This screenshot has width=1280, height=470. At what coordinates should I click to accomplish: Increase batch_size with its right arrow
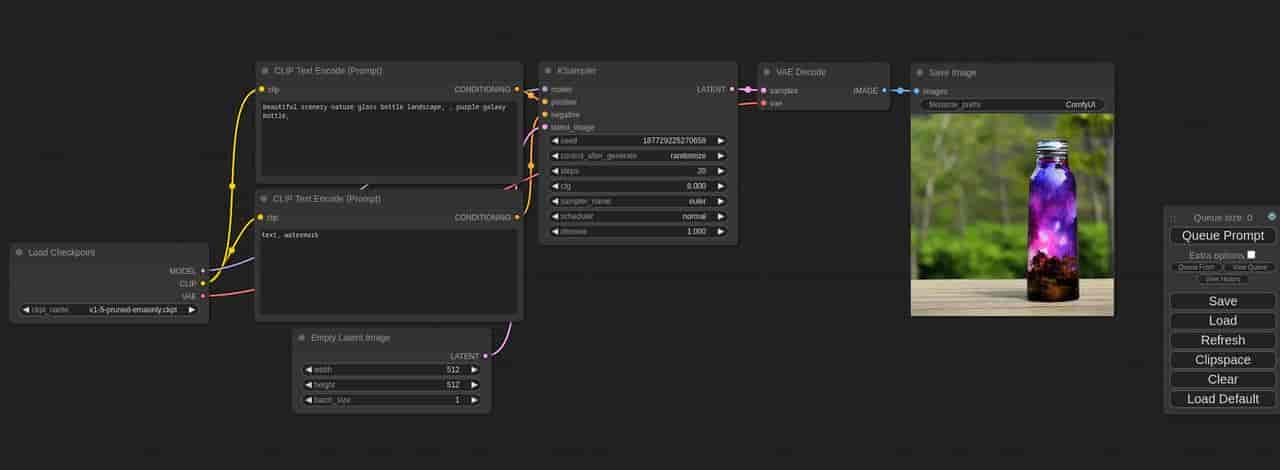click(473, 400)
